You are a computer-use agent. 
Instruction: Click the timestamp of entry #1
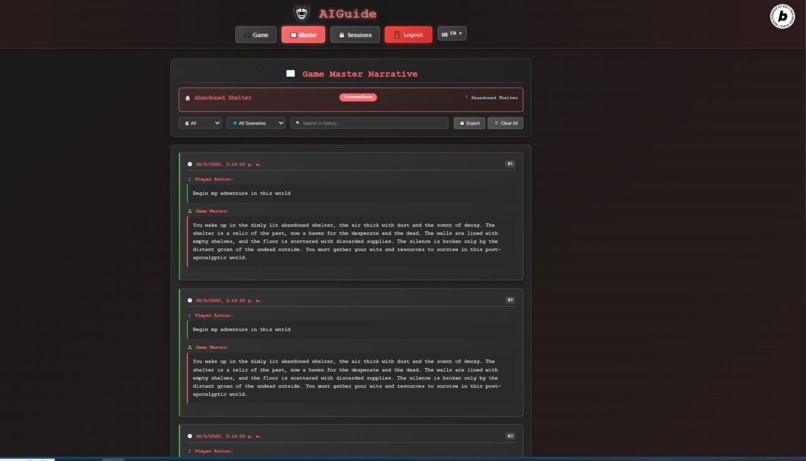[228, 164]
